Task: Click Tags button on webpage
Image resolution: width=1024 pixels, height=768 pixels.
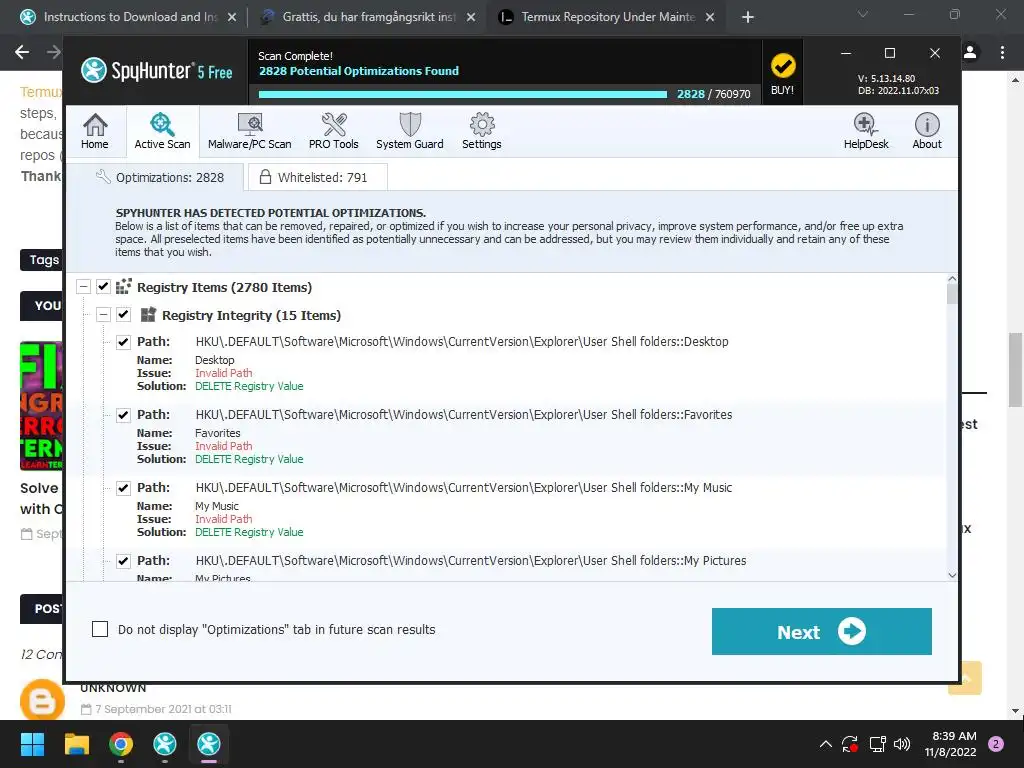Action: point(42,260)
